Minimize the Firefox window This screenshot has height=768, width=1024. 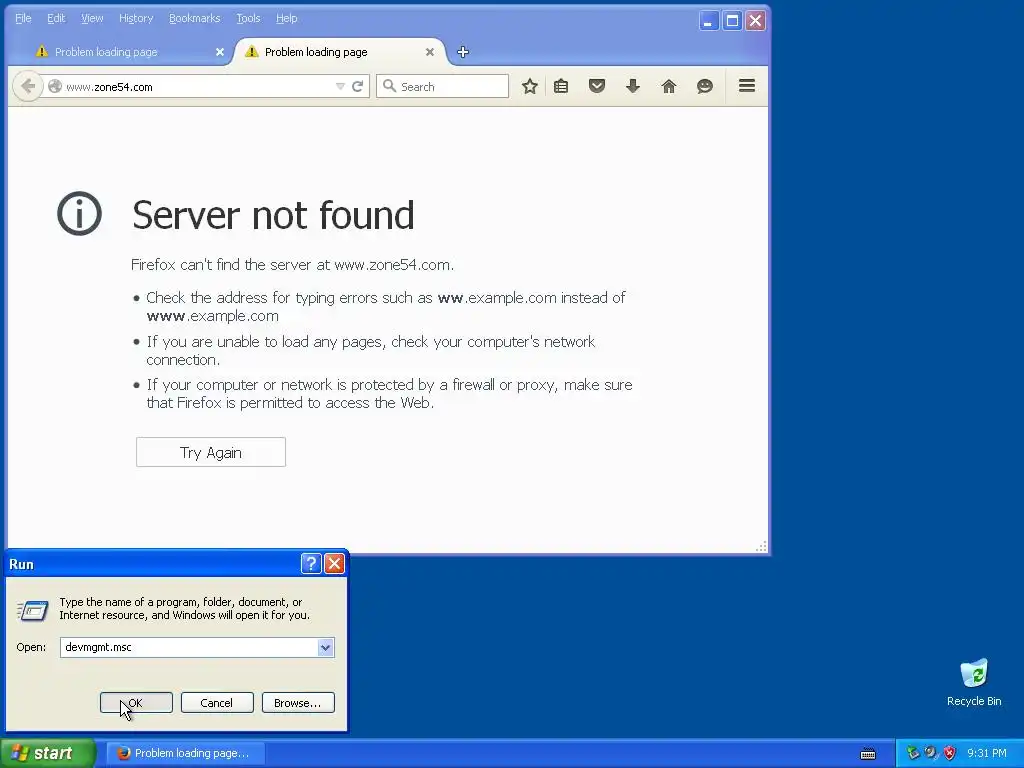click(709, 21)
